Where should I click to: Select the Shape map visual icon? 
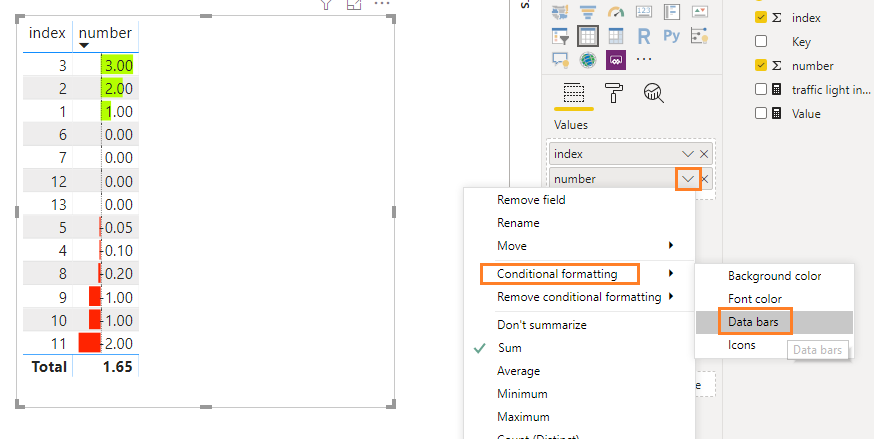560,12
